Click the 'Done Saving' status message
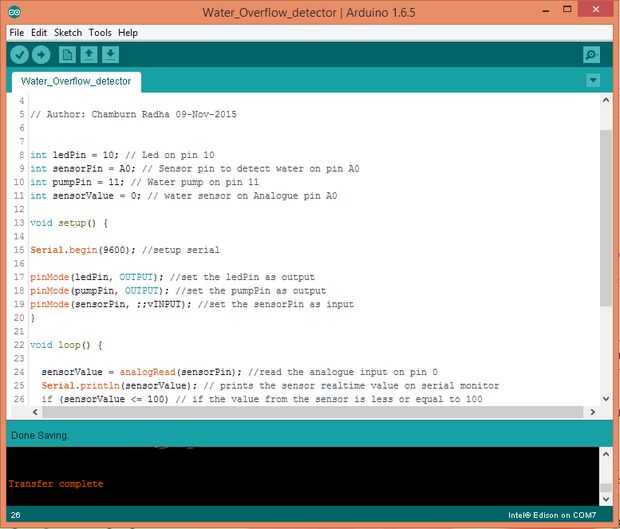The height and width of the screenshot is (529, 620). pyautogui.click(x=40, y=435)
